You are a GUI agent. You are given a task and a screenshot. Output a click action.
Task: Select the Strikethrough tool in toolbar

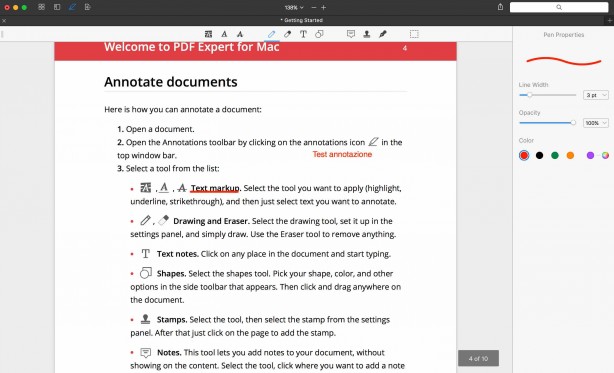point(240,34)
